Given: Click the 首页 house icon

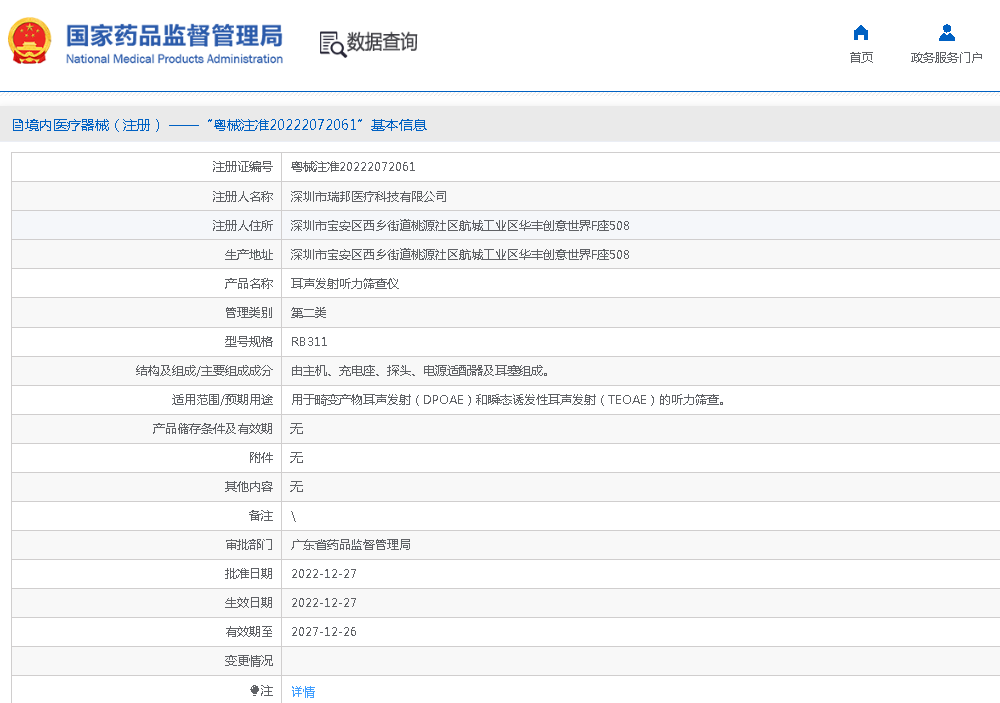Looking at the screenshot, I should coord(860,33).
